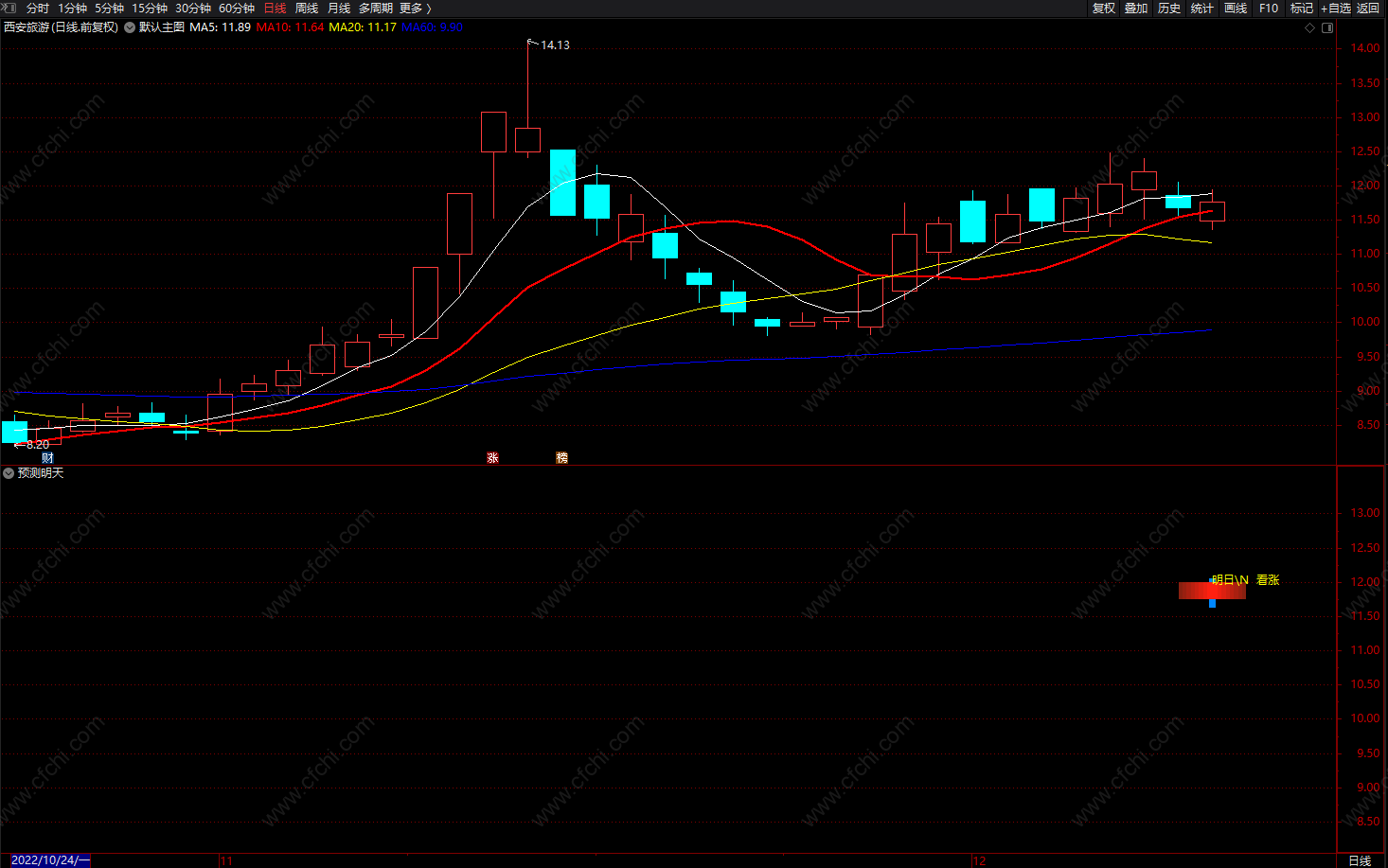Click the month 11 marker on time axis

(x=226, y=860)
